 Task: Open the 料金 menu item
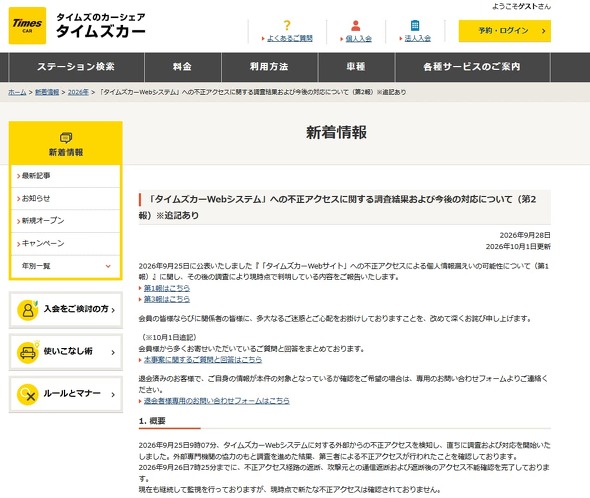pos(182,67)
